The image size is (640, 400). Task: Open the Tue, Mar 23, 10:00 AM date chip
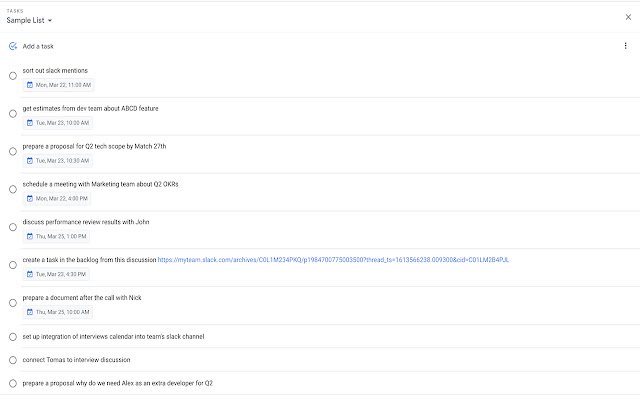pyautogui.click(x=58, y=123)
